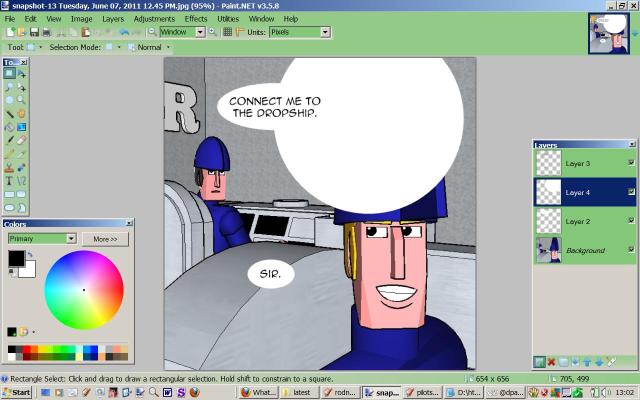This screenshot has height=400, width=640.
Task: Open the Adjustments menu
Action: [153, 18]
